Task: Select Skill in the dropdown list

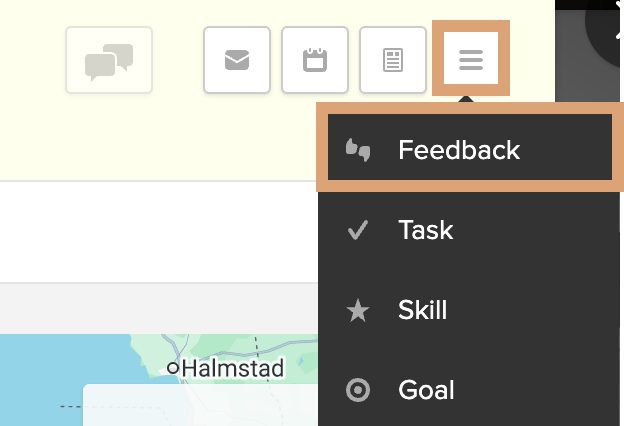Action: pyautogui.click(x=422, y=310)
